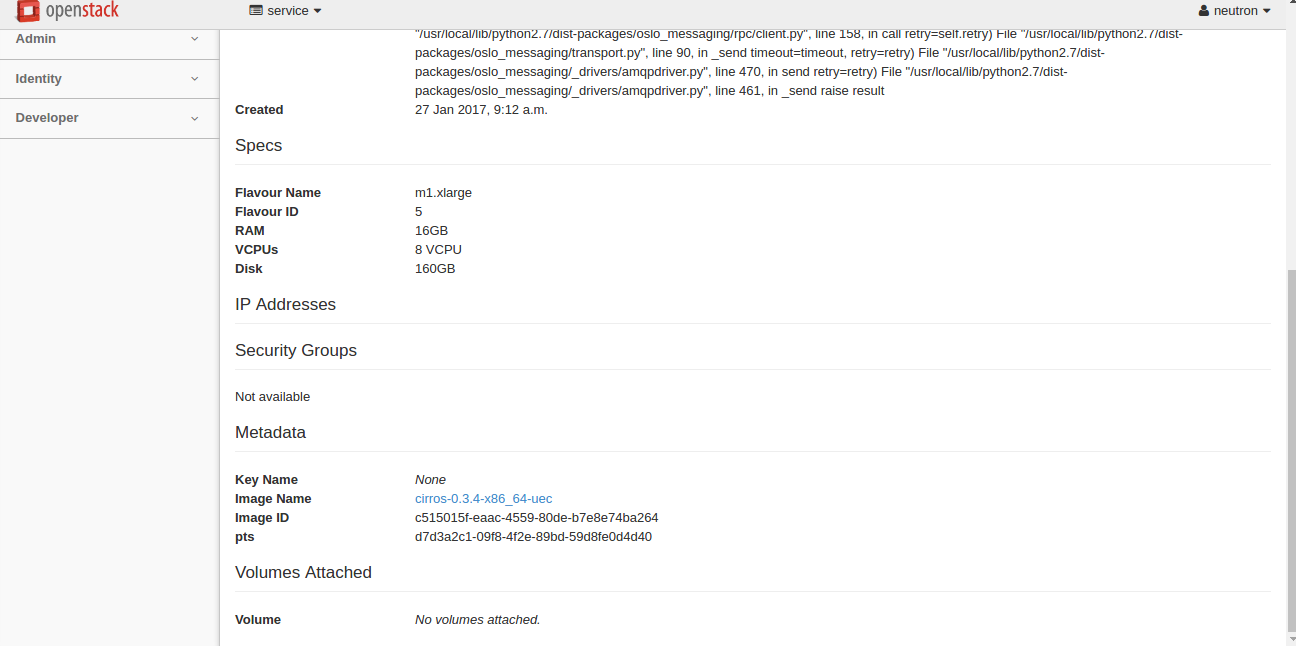The image size is (1296, 646).
Task: Click the user icon beside neutron
Action: pos(1204,11)
